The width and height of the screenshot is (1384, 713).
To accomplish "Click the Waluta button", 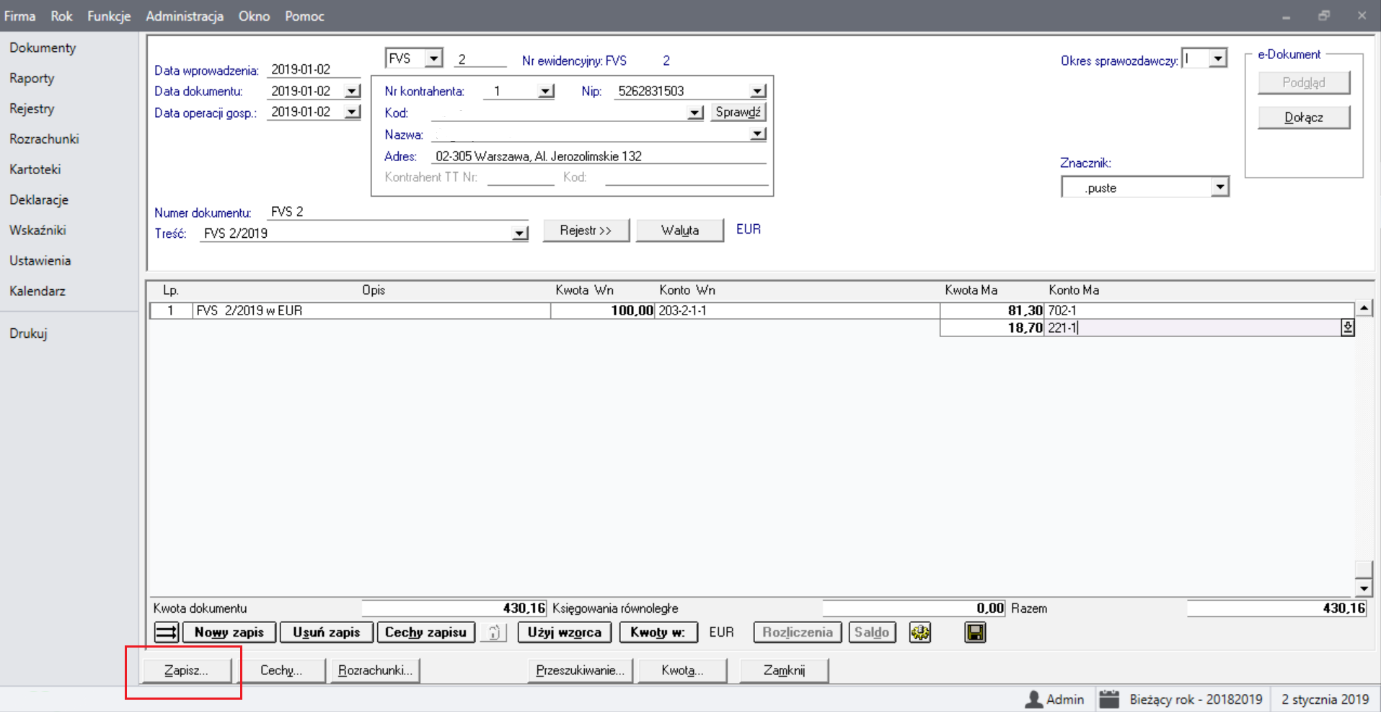I will tap(680, 230).
